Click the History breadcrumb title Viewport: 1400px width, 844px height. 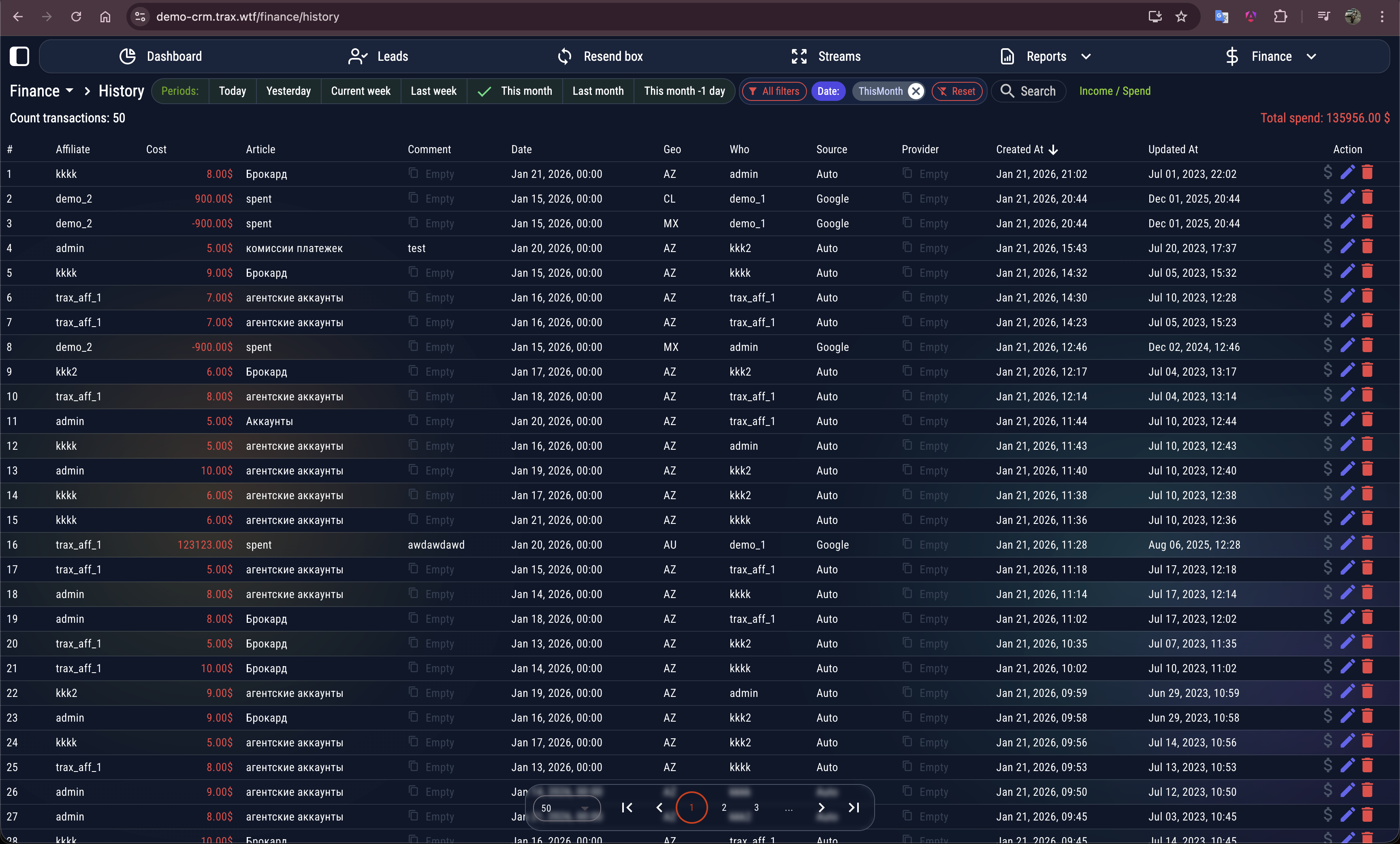[121, 91]
